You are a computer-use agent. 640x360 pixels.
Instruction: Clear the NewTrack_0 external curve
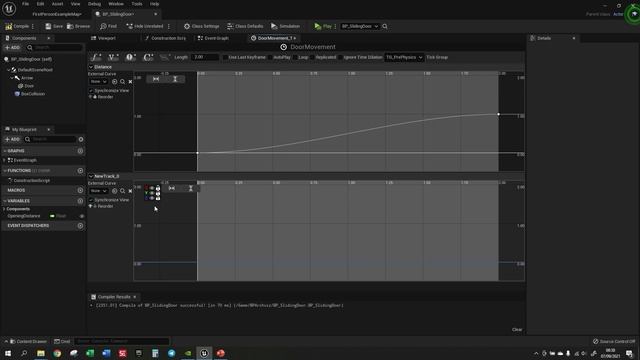[130, 191]
